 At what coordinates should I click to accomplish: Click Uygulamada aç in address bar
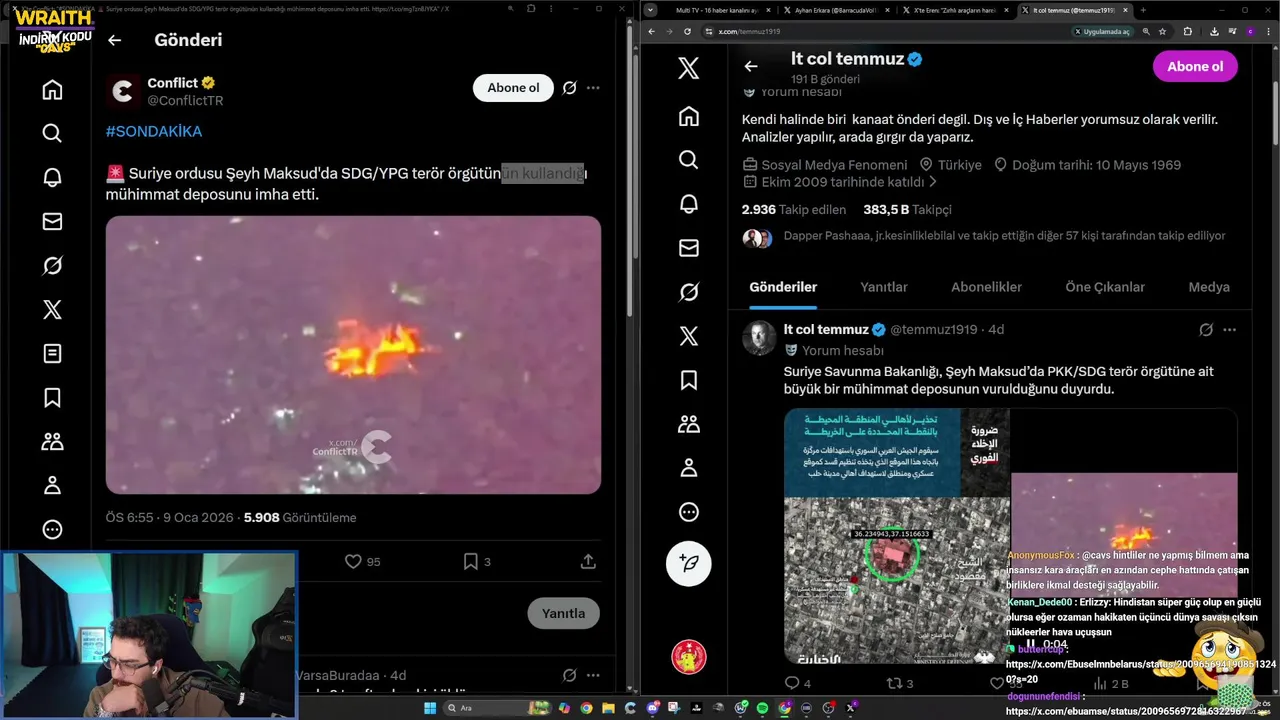point(1104,32)
